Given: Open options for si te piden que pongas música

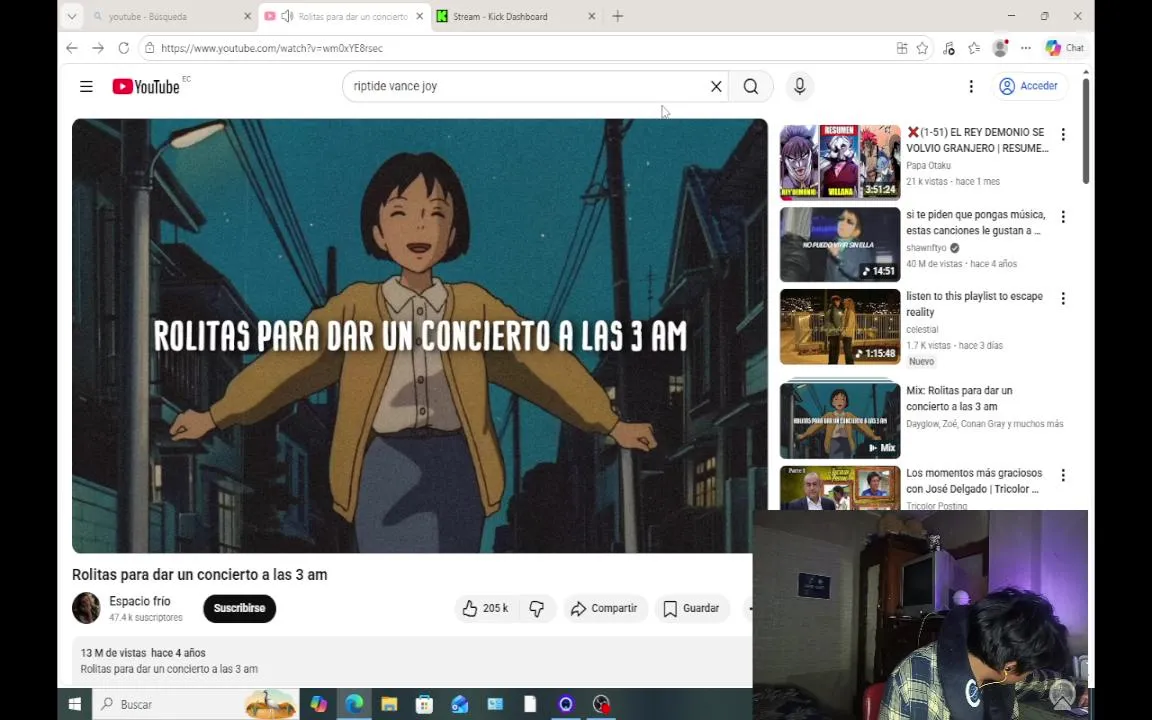Looking at the screenshot, I should click(x=1063, y=217).
